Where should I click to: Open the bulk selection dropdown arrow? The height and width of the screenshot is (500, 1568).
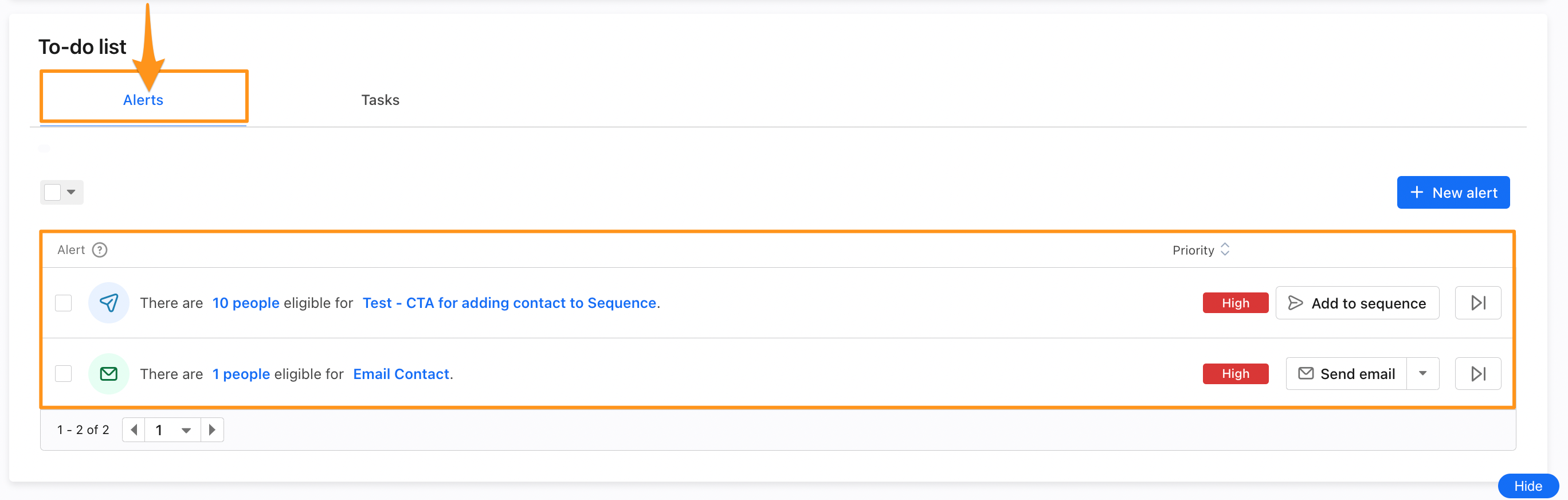[71, 193]
